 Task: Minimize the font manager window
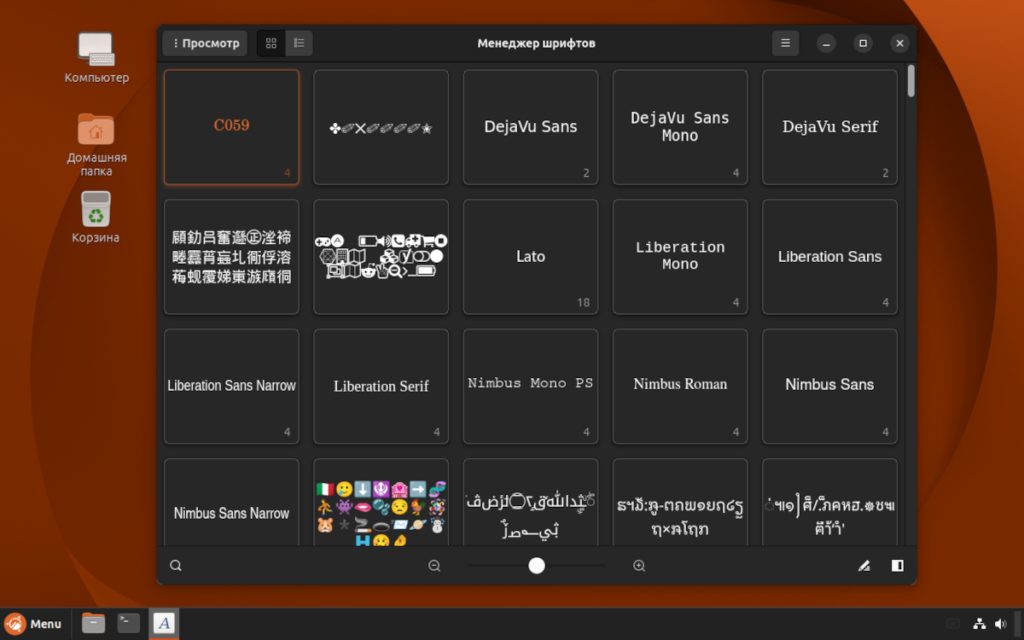tap(826, 43)
